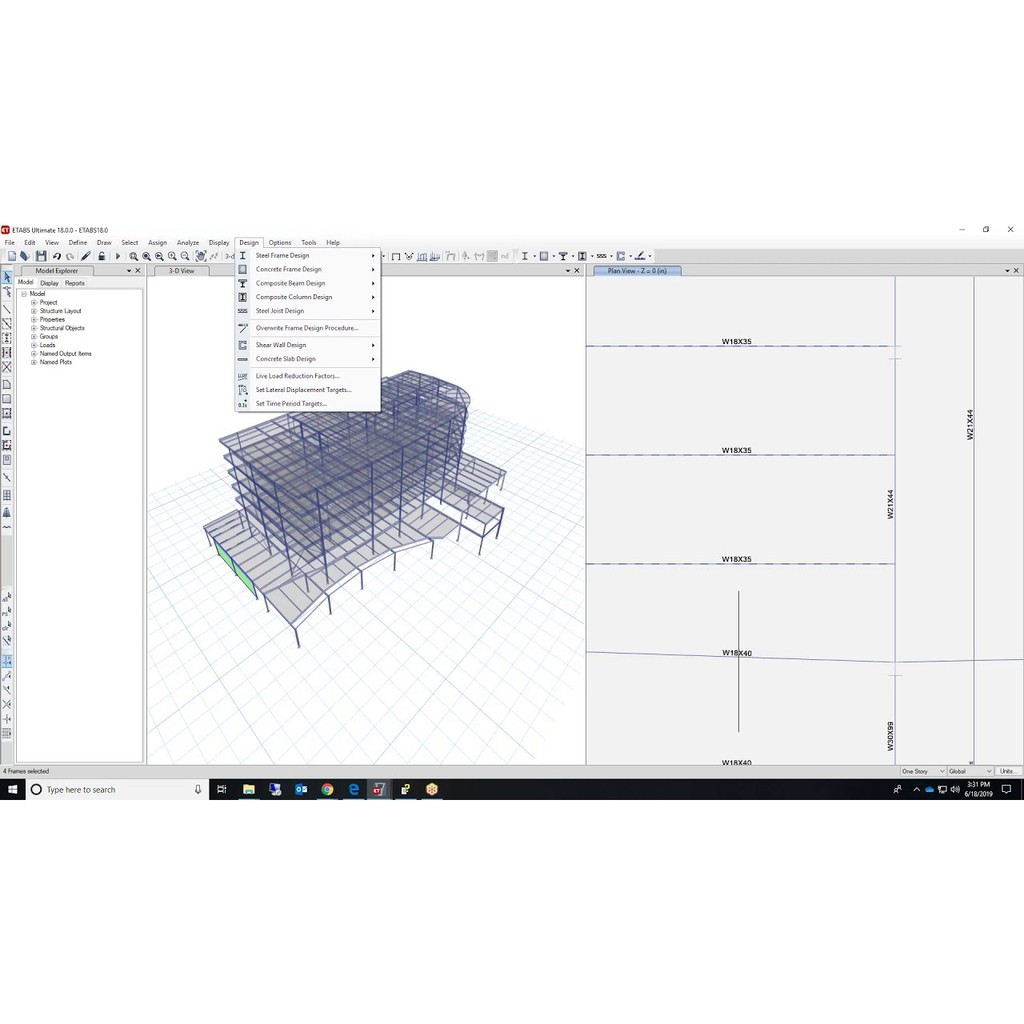The image size is (1024, 1024).
Task: Select the Plan View tab
Action: click(637, 271)
